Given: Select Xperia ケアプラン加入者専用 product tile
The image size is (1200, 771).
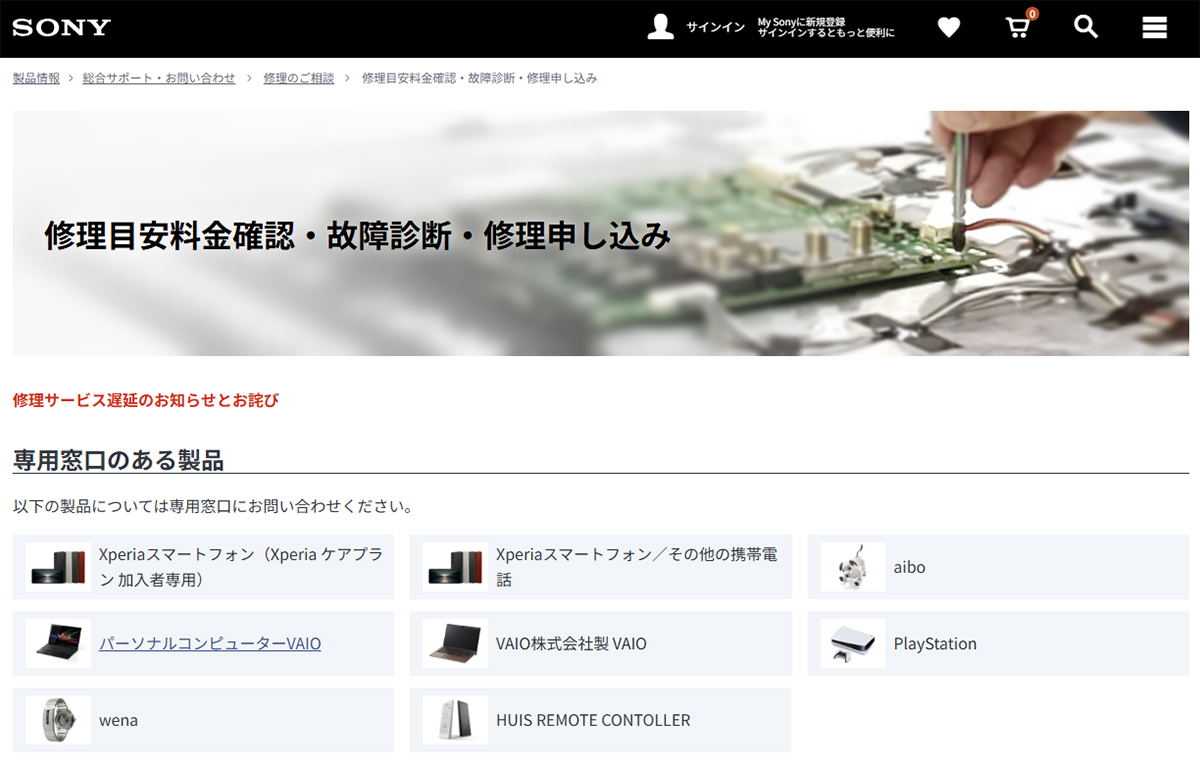Looking at the screenshot, I should 240,567.
